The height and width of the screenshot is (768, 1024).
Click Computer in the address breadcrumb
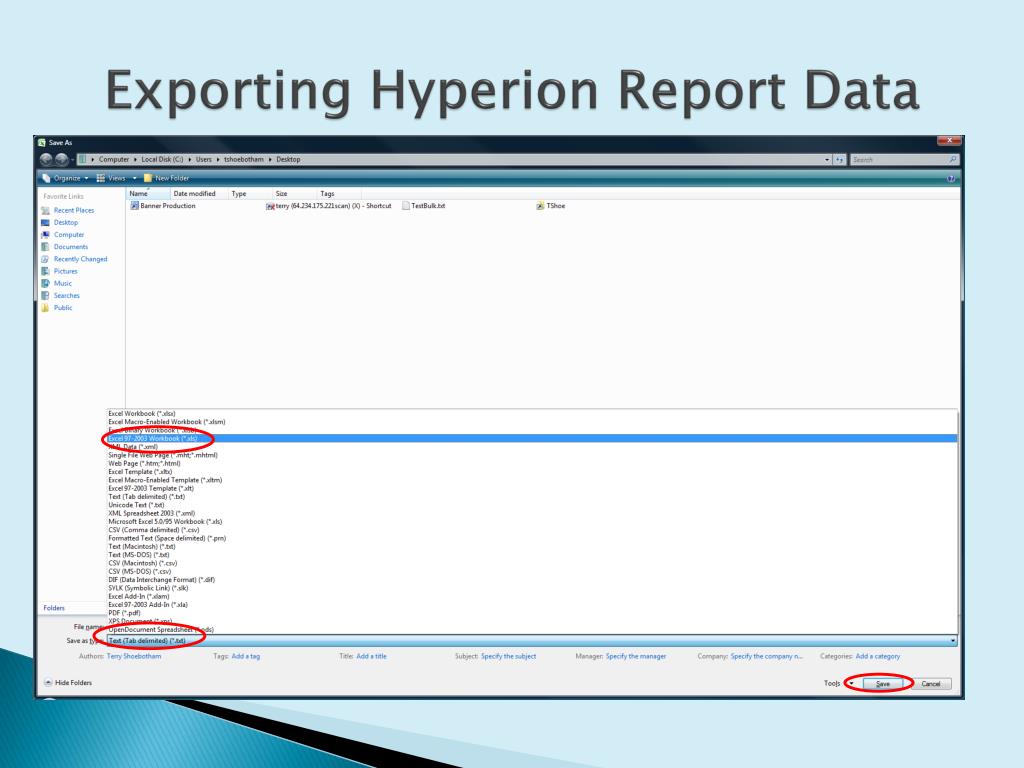(x=114, y=159)
